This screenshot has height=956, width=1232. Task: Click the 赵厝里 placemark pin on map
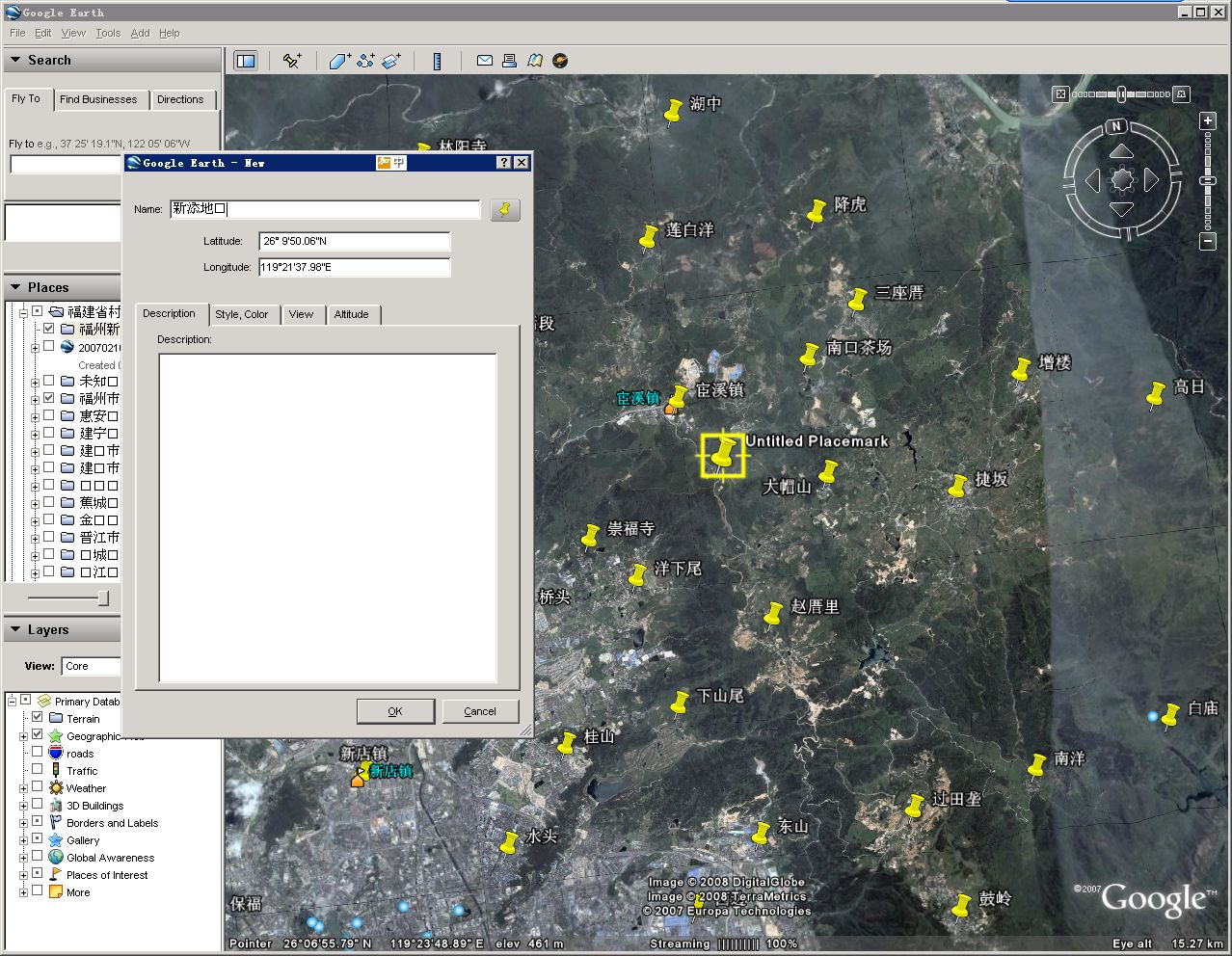click(x=773, y=614)
